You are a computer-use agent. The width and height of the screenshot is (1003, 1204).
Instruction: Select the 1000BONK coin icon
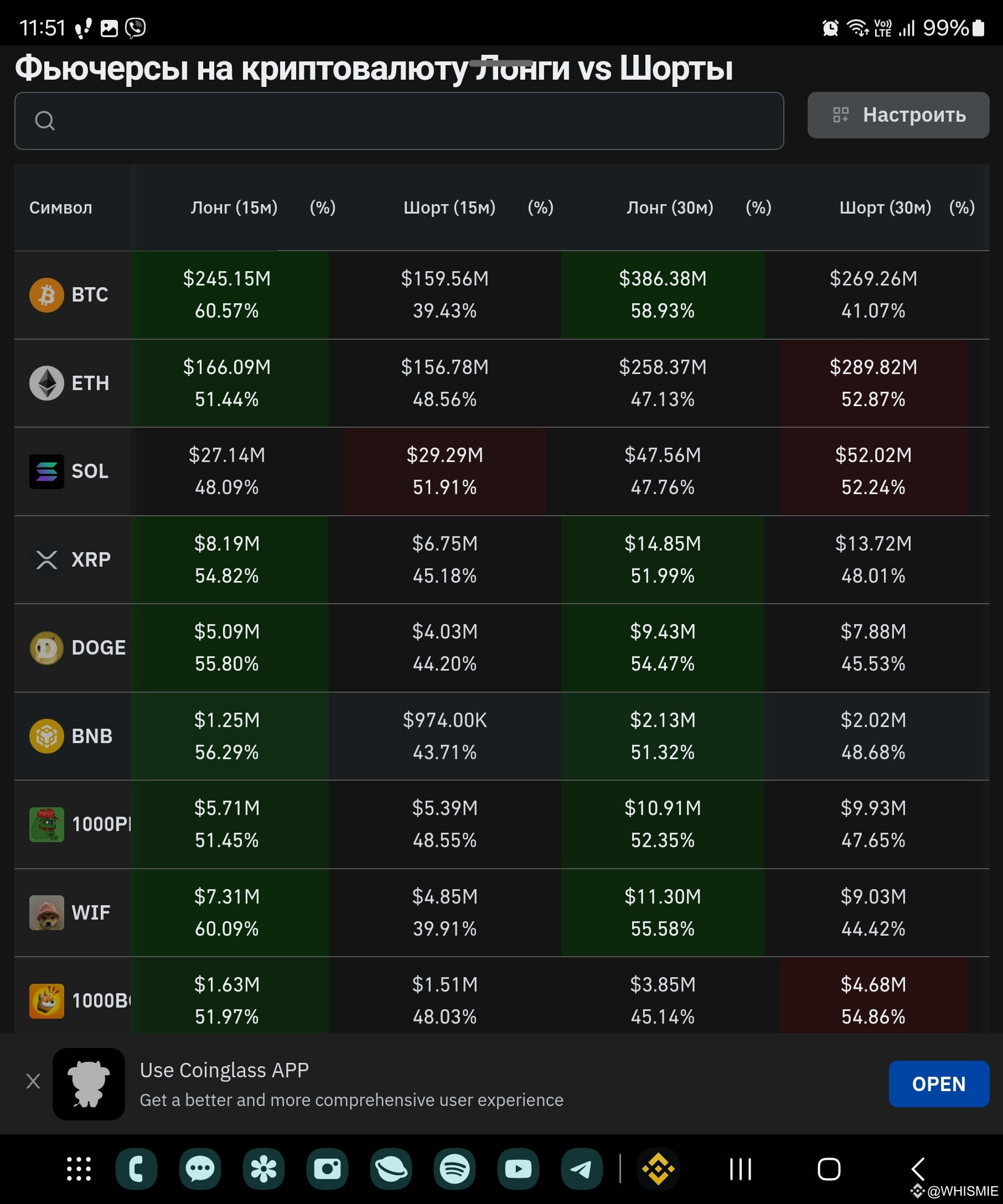[x=46, y=1001]
